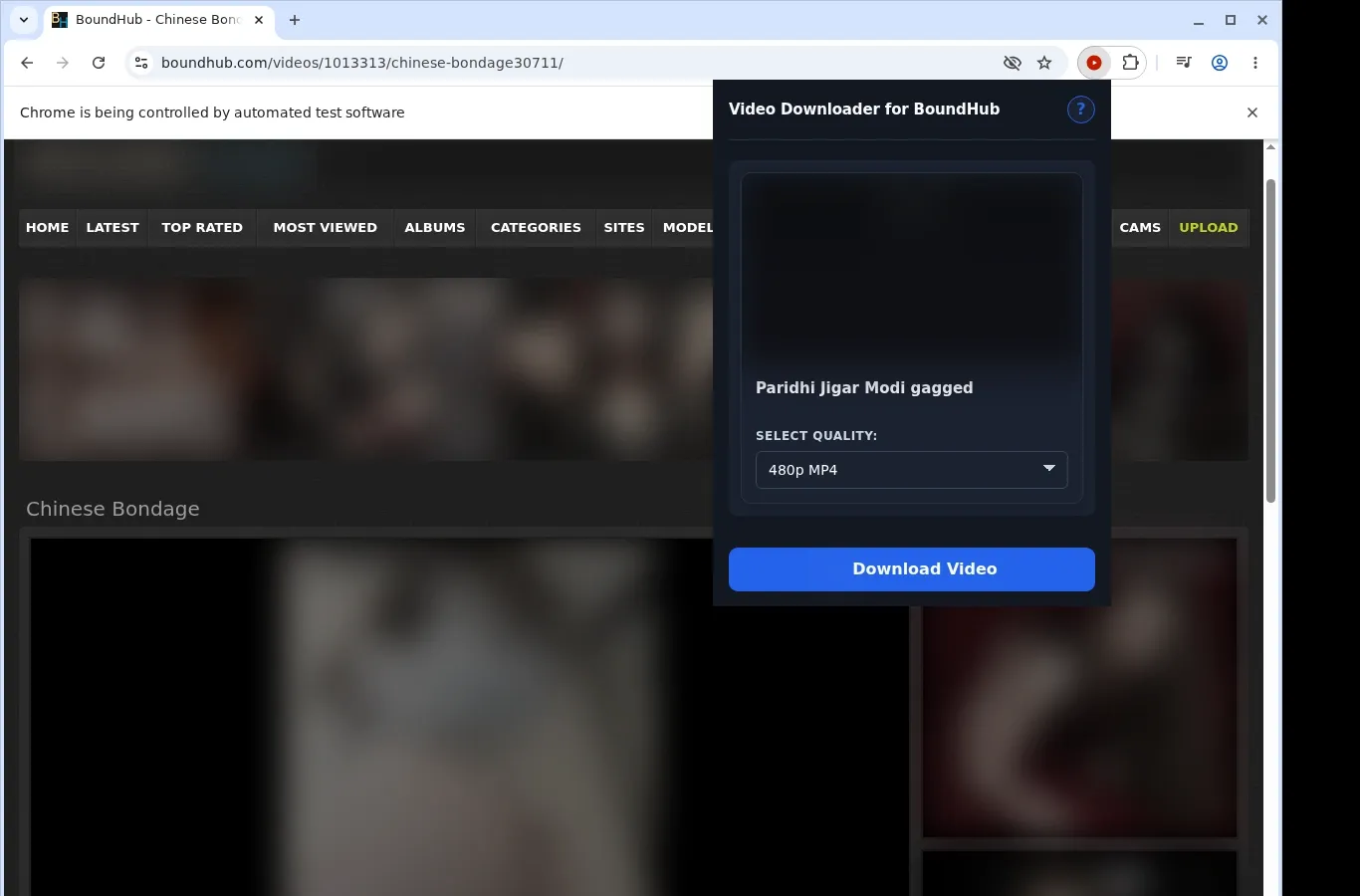Maximize the Chrome window

(1231, 20)
